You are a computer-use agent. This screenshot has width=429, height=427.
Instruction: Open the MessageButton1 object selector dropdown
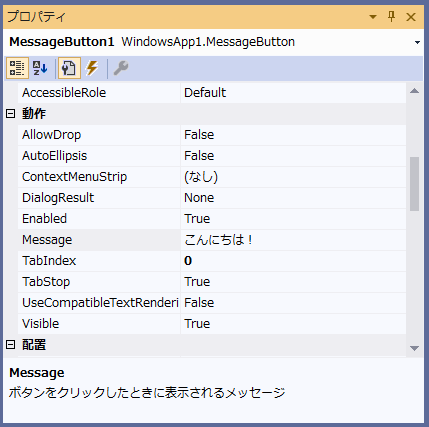[417, 42]
